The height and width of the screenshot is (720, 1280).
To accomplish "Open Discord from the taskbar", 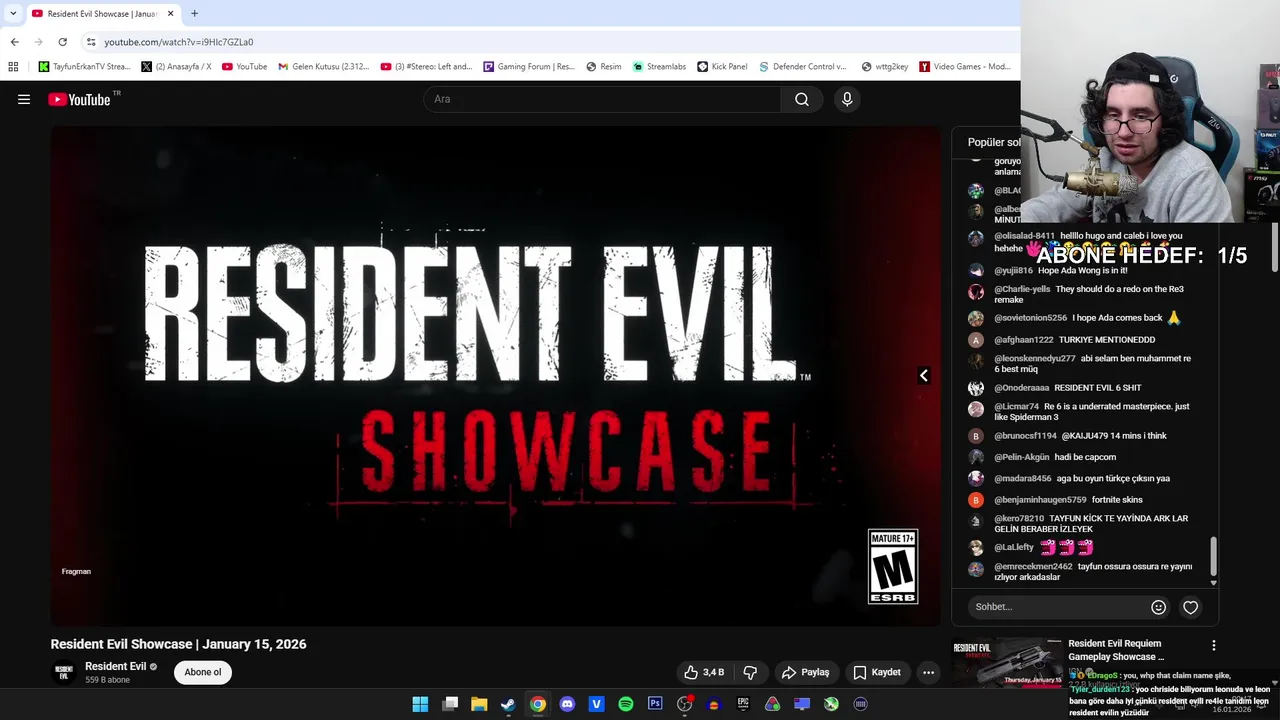I will pyautogui.click(x=567, y=704).
